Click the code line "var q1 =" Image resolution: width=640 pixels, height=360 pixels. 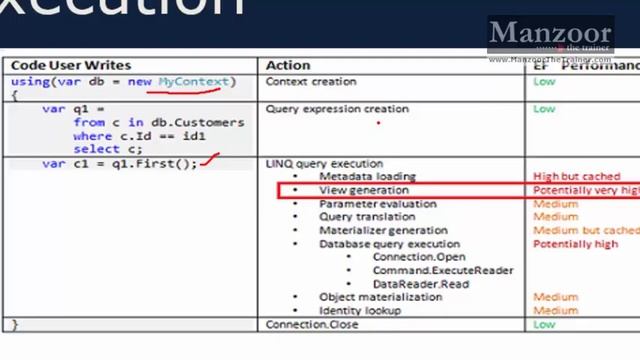pos(73,109)
